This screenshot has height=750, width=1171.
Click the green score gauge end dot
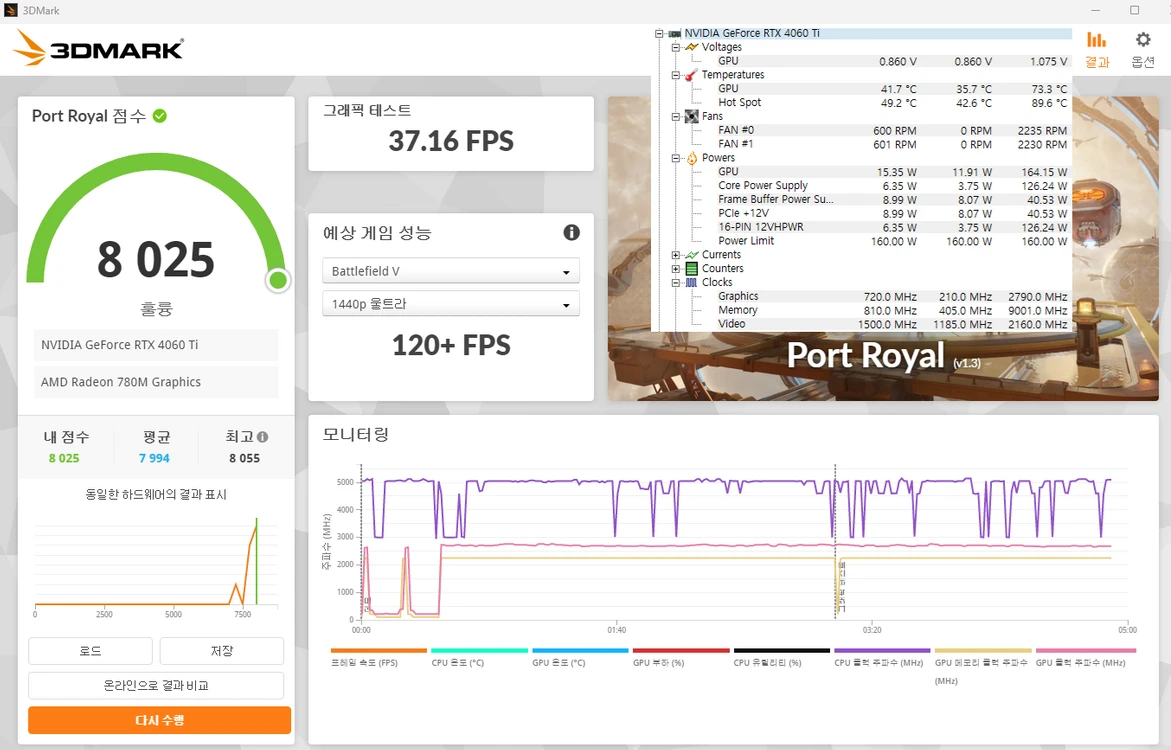[x=278, y=280]
